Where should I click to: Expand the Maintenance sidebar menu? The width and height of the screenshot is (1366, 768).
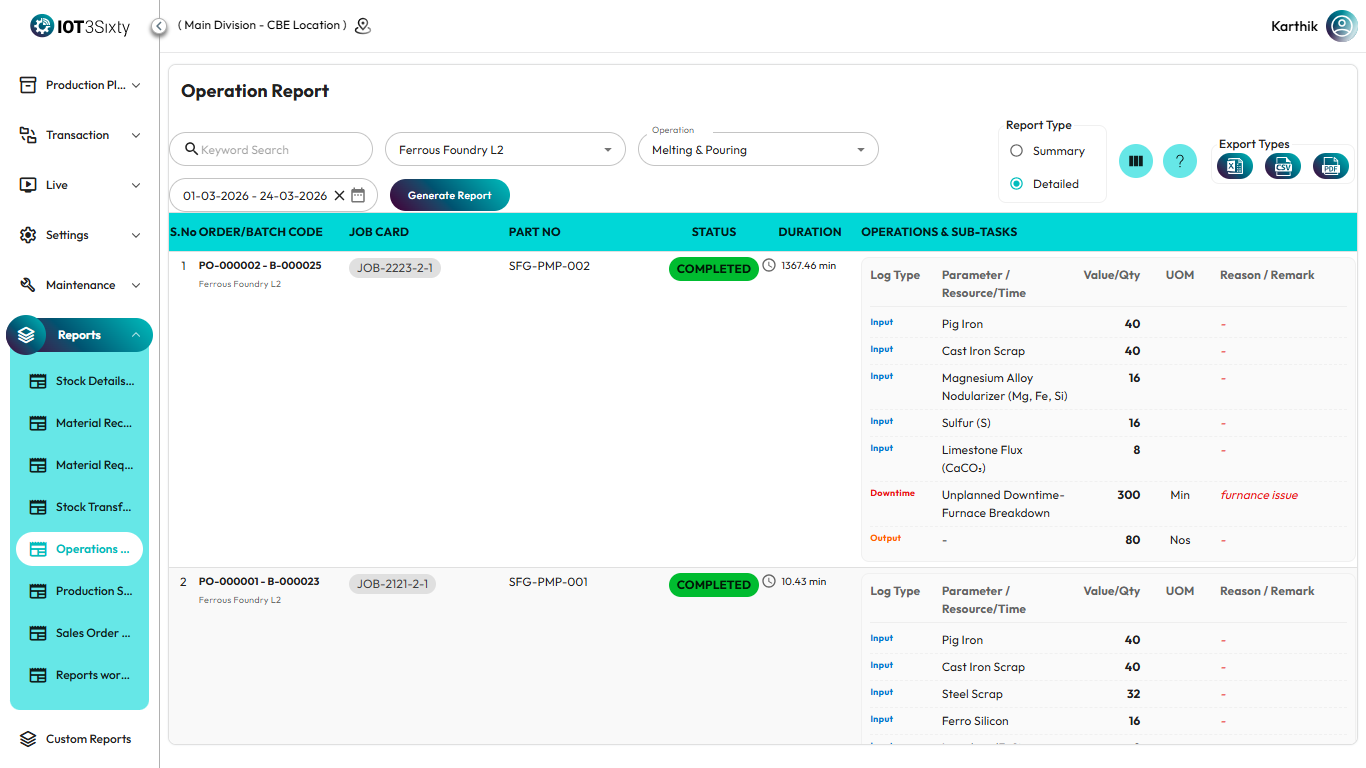(80, 285)
